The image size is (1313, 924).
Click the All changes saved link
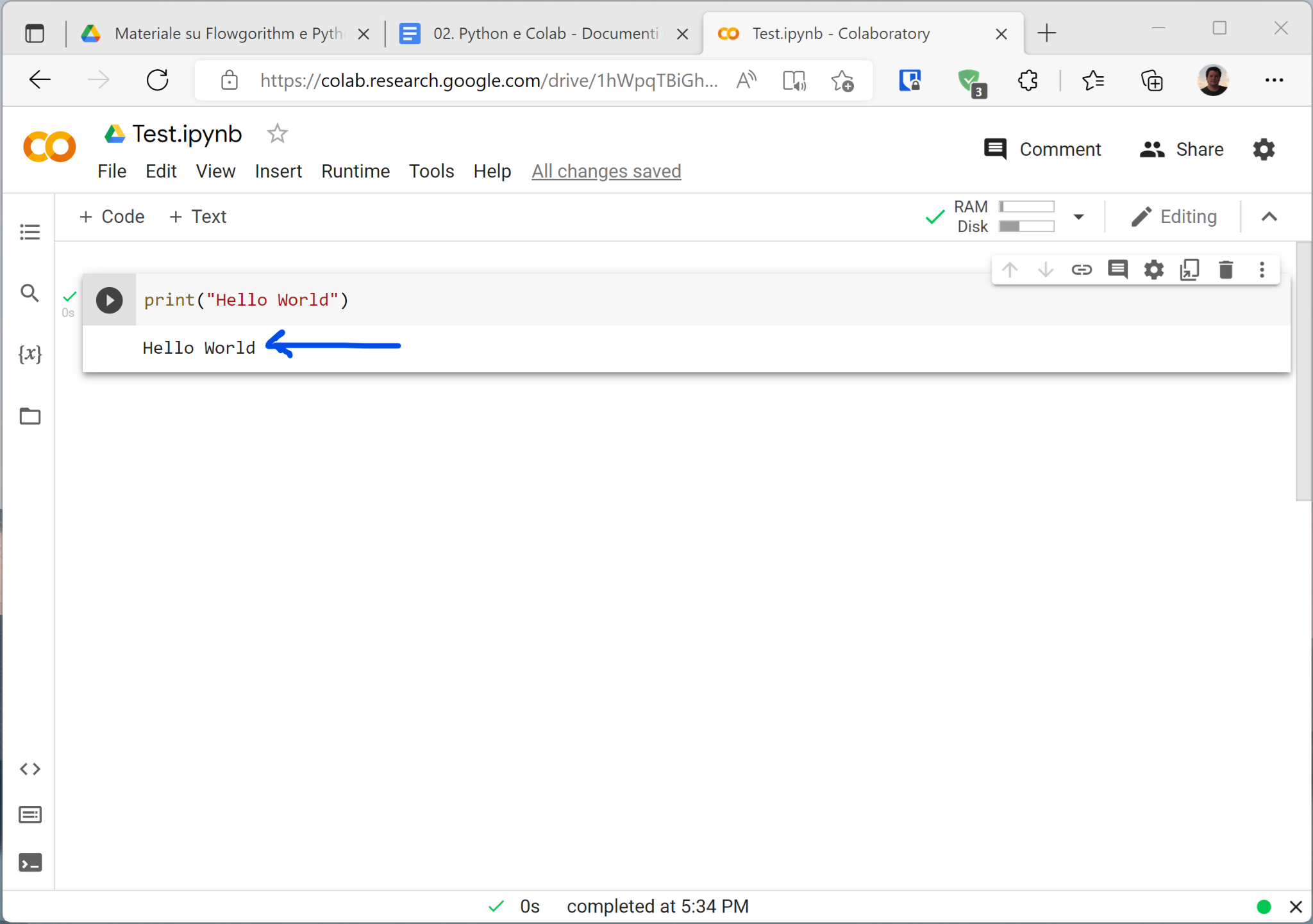606,171
